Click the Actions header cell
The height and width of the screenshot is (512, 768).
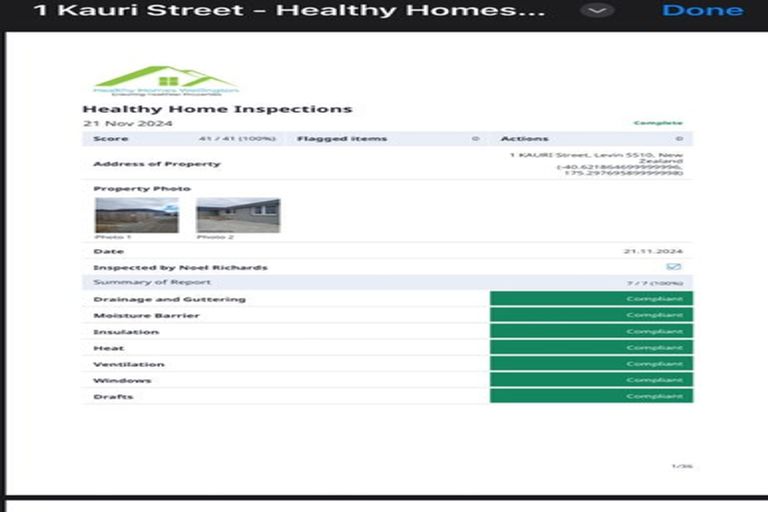(524, 139)
